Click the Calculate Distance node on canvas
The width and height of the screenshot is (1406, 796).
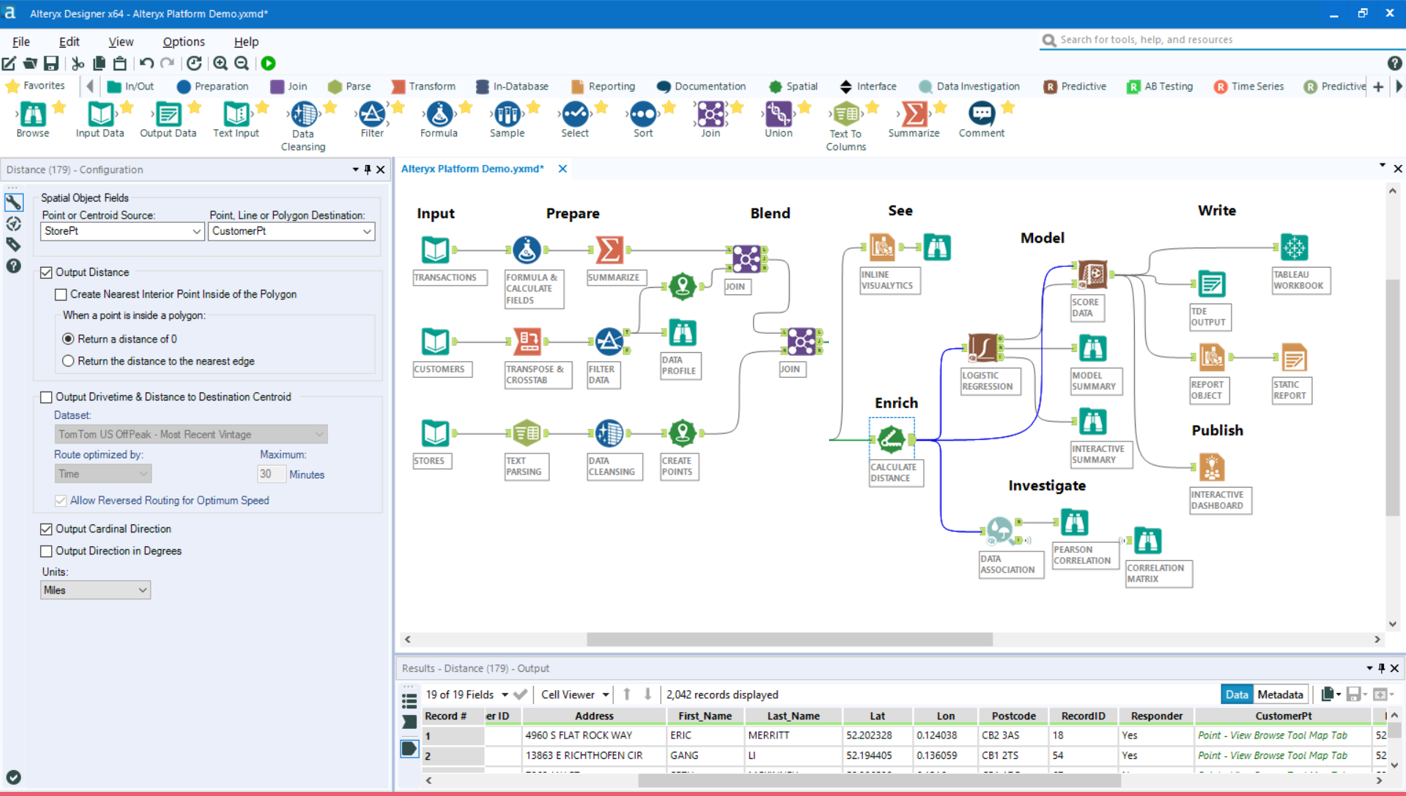[x=890, y=439]
